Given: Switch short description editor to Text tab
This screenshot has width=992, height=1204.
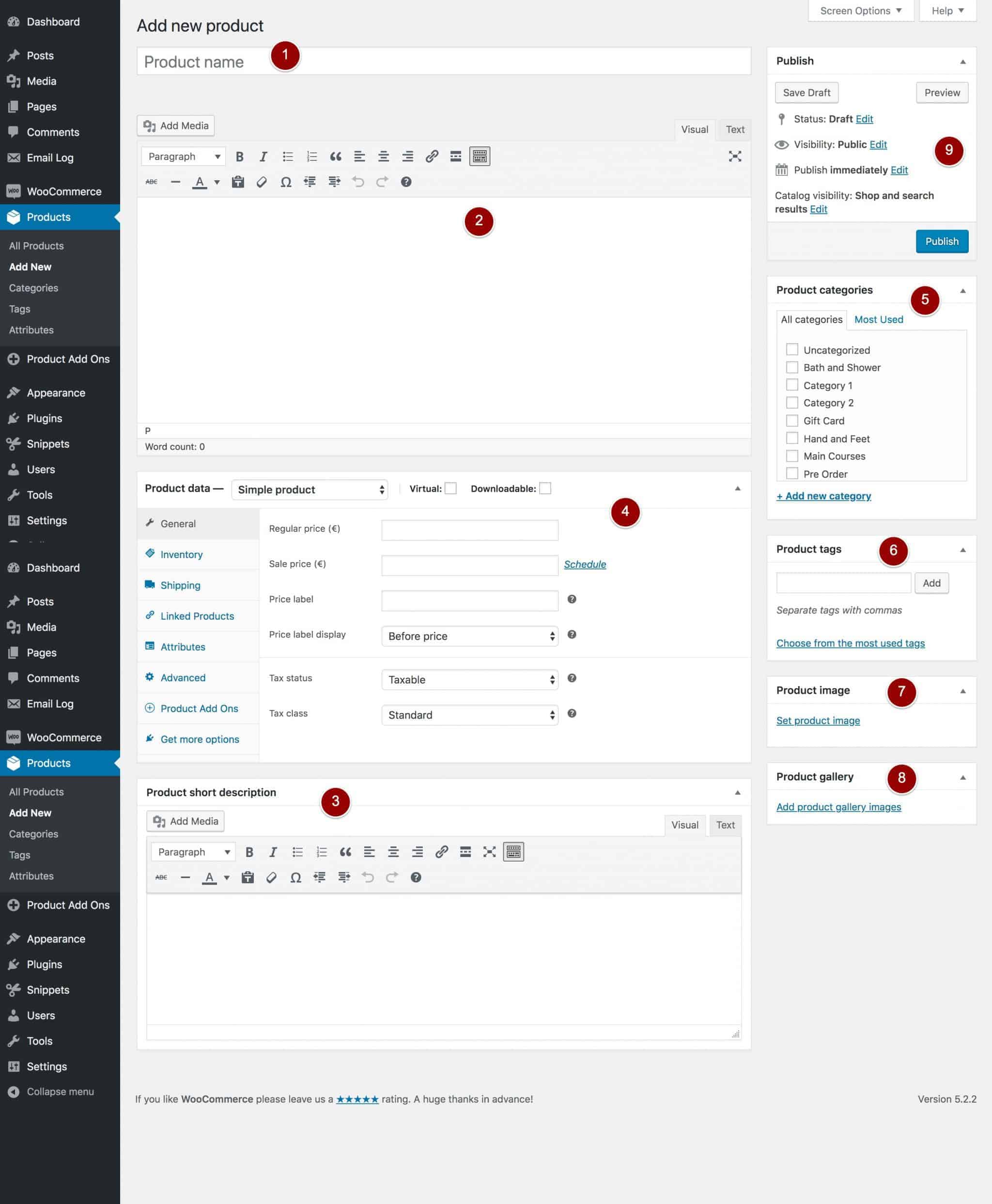Looking at the screenshot, I should (x=725, y=825).
